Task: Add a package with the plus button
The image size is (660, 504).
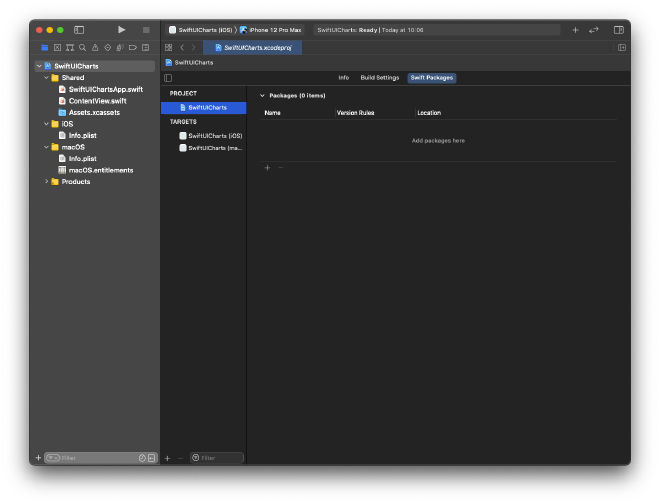Action: (x=267, y=168)
